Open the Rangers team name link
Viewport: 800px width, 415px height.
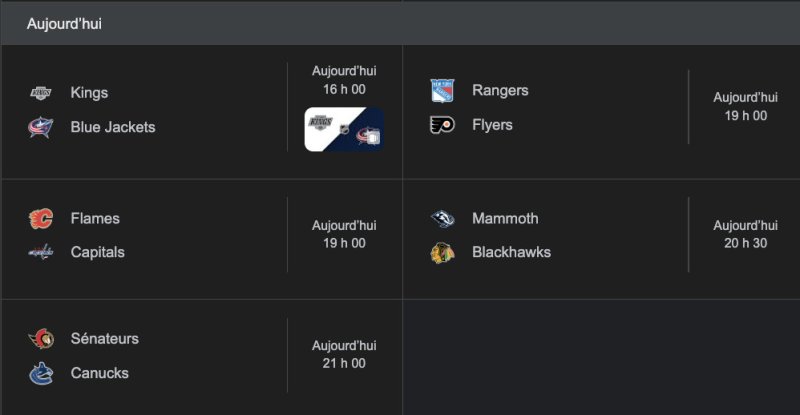click(x=500, y=91)
